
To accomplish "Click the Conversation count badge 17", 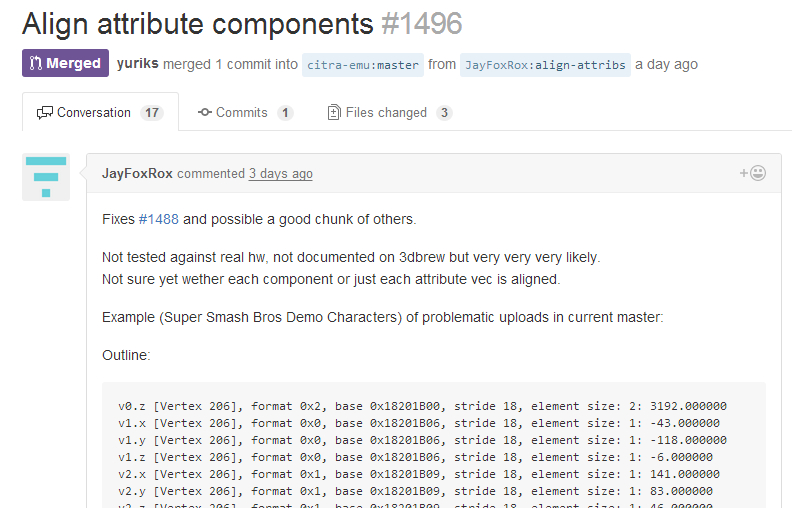I will [152, 113].
